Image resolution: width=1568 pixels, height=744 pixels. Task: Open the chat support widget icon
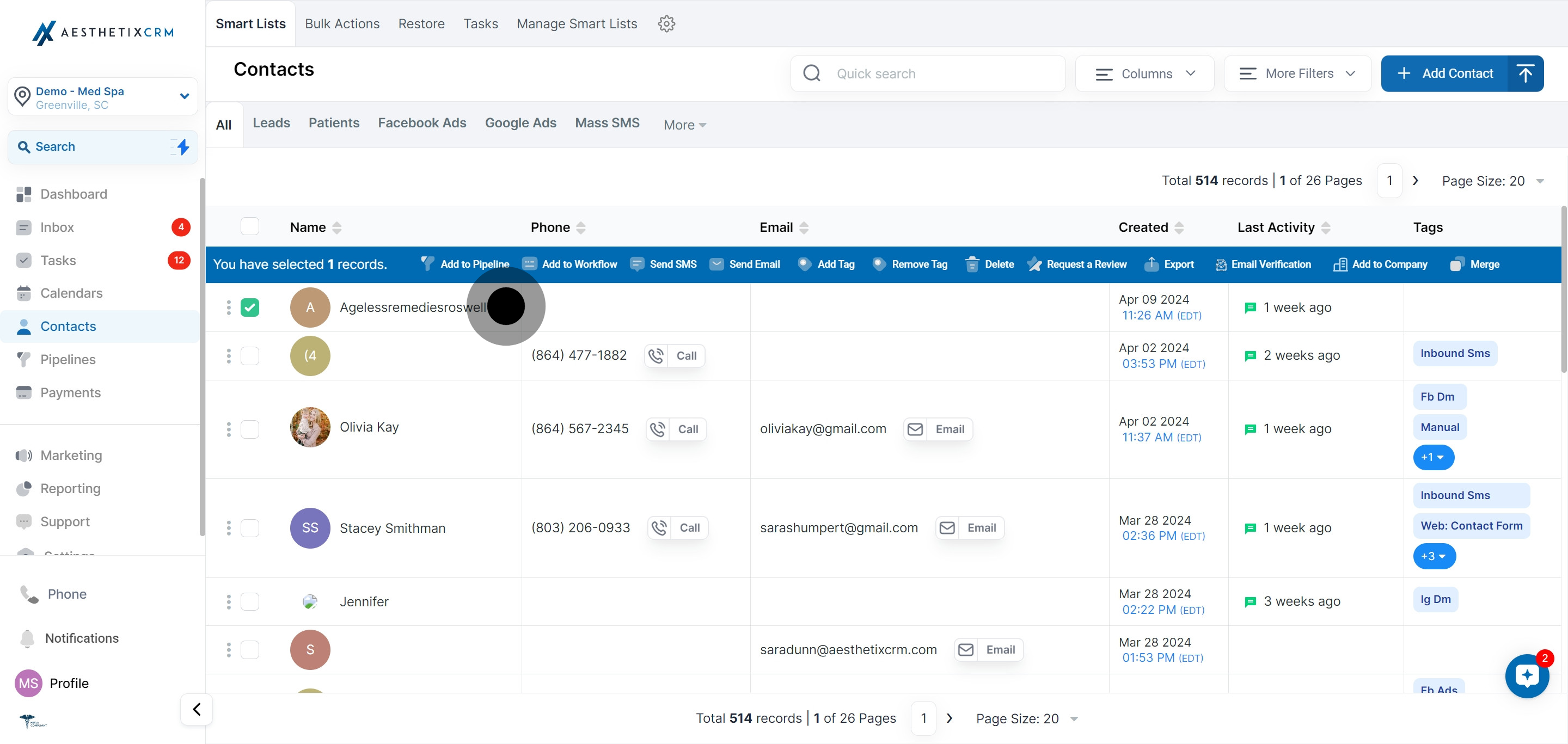point(1527,675)
